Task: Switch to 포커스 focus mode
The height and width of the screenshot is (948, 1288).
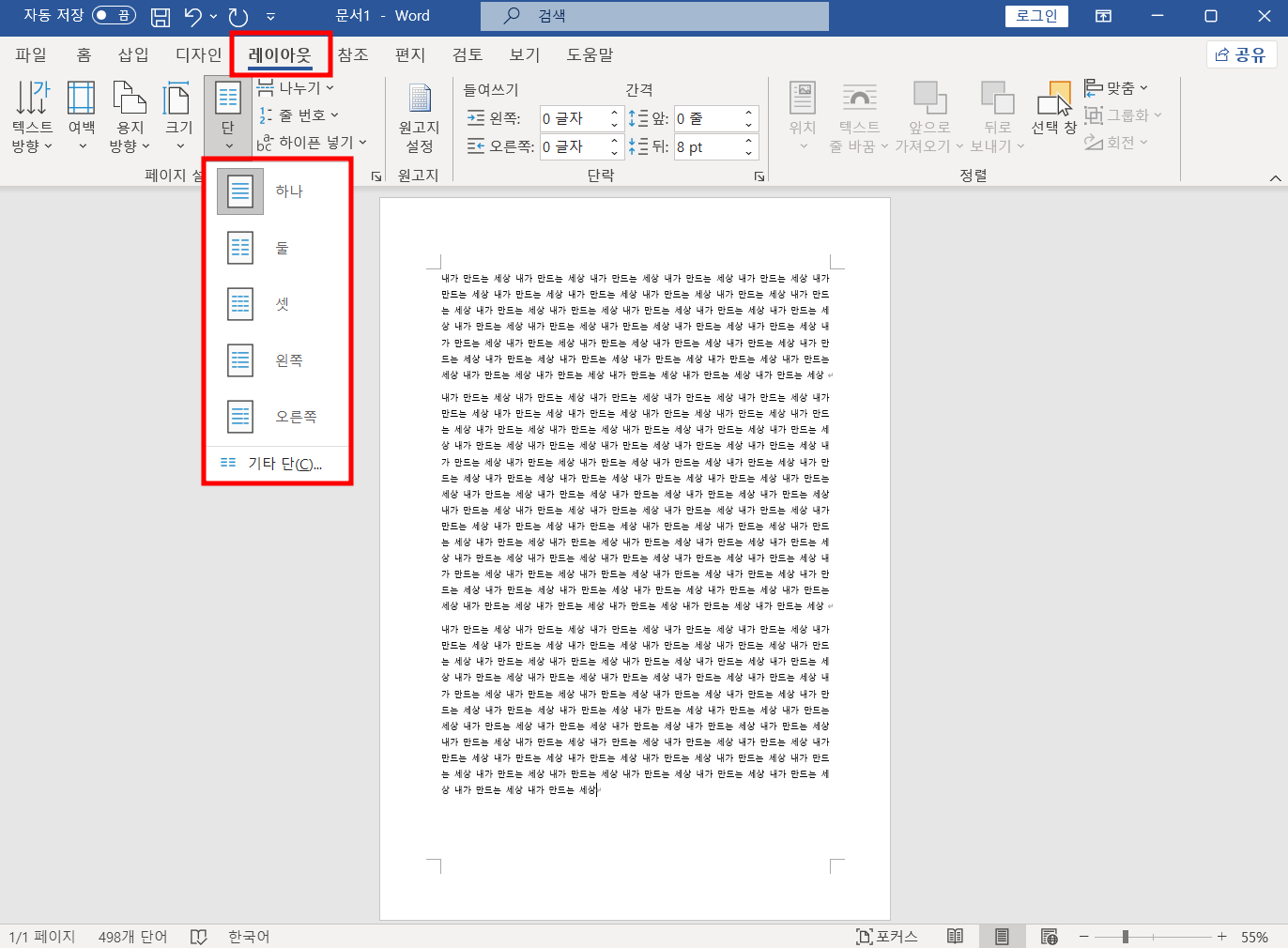Action: click(886, 937)
